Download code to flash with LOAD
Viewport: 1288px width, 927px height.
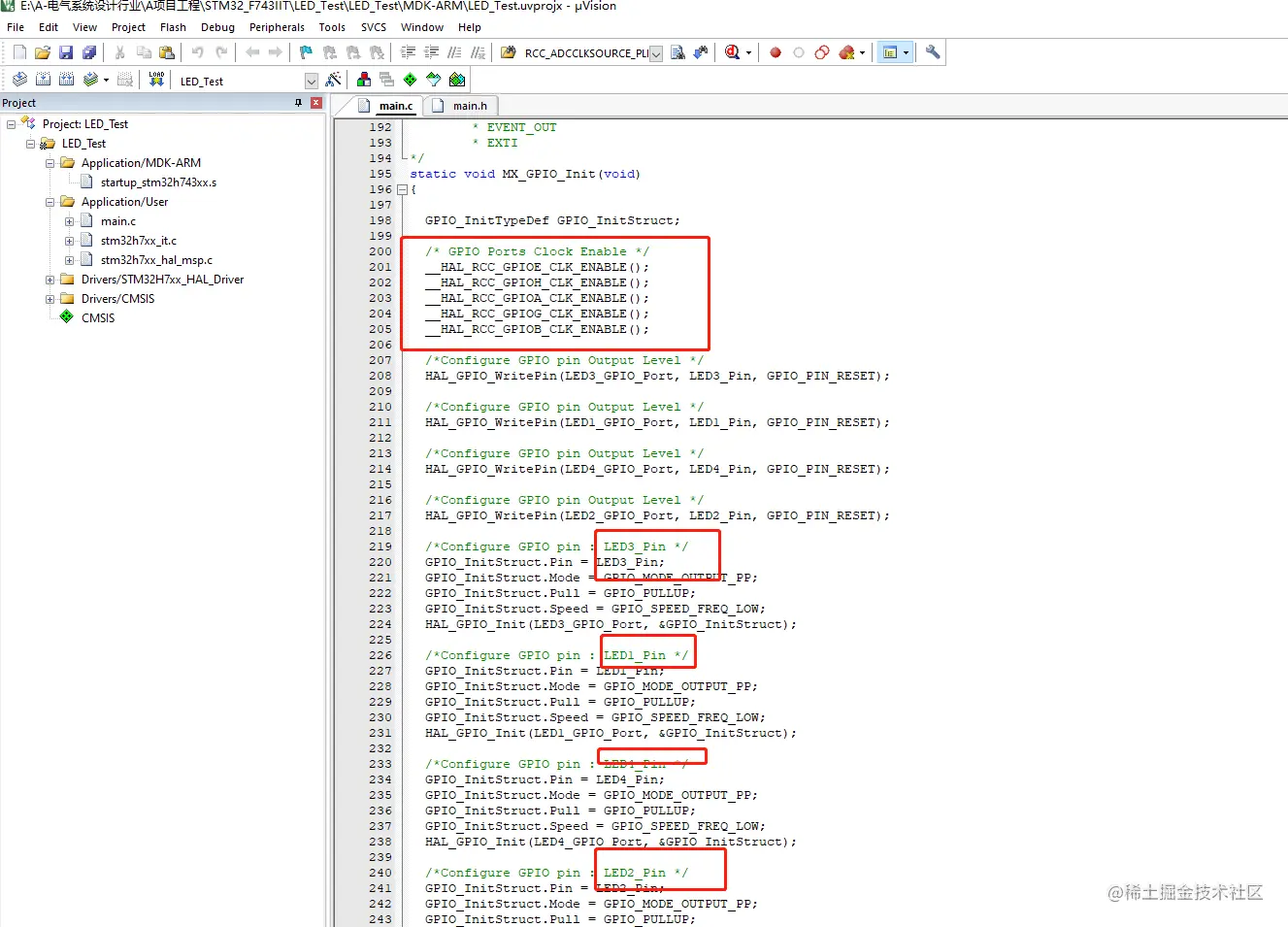(156, 80)
